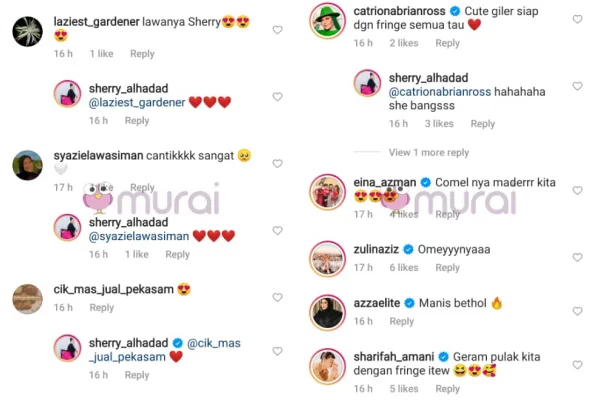Heart catrionabrianross's 'Cute giler' comment
This screenshot has width=600, height=400.
coord(577,19)
